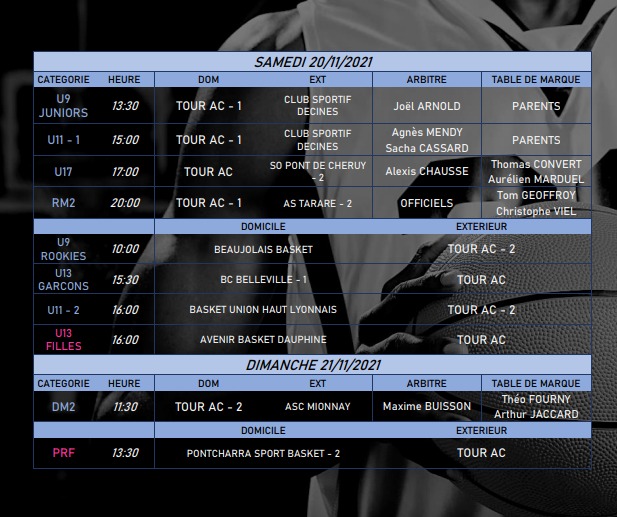This screenshot has height=517, width=617.
Task: Select 'Arthur JACCARD' table name
Action: [536, 414]
